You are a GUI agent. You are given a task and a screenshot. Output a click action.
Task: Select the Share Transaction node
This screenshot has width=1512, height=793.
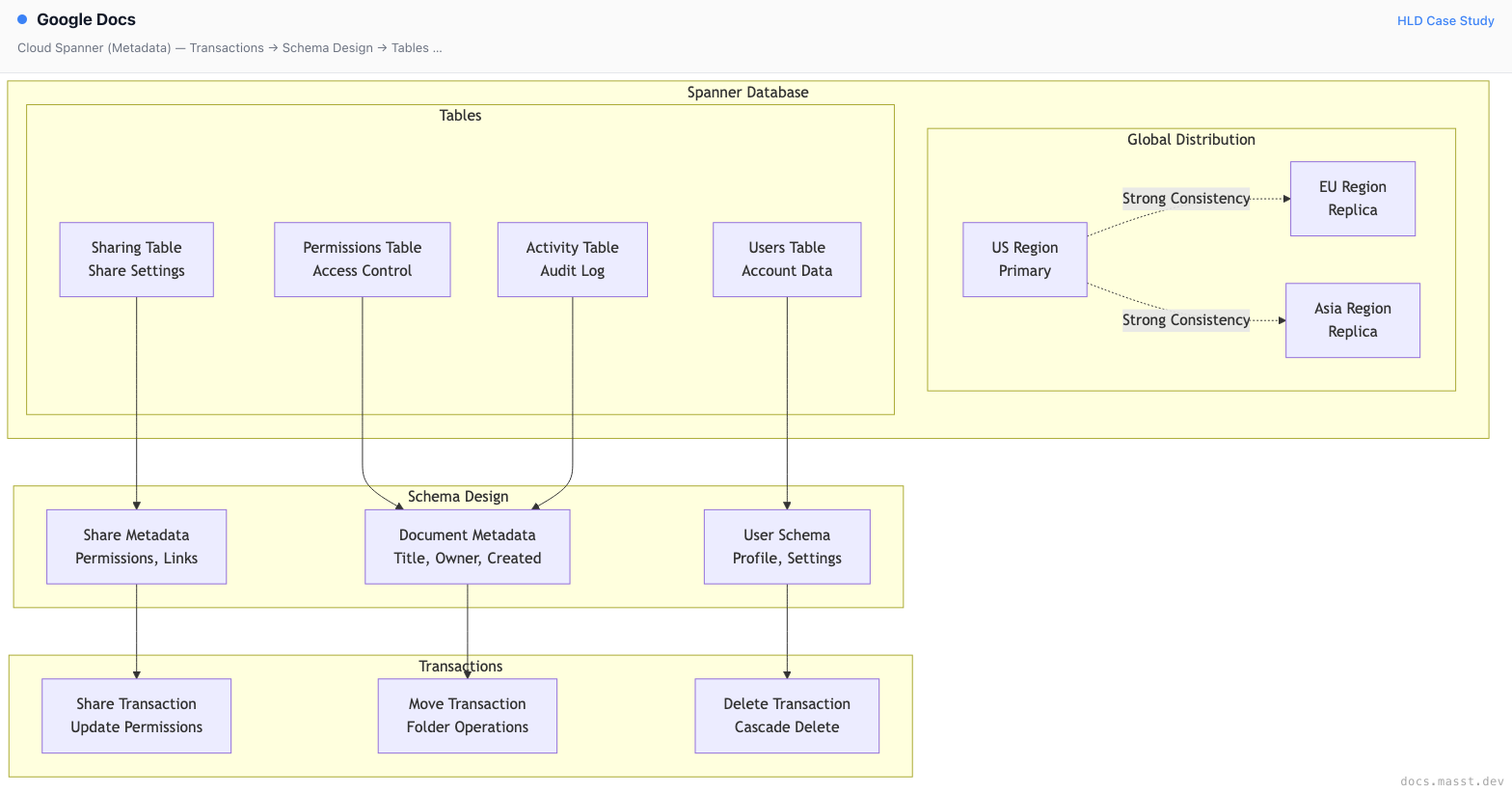(x=136, y=716)
